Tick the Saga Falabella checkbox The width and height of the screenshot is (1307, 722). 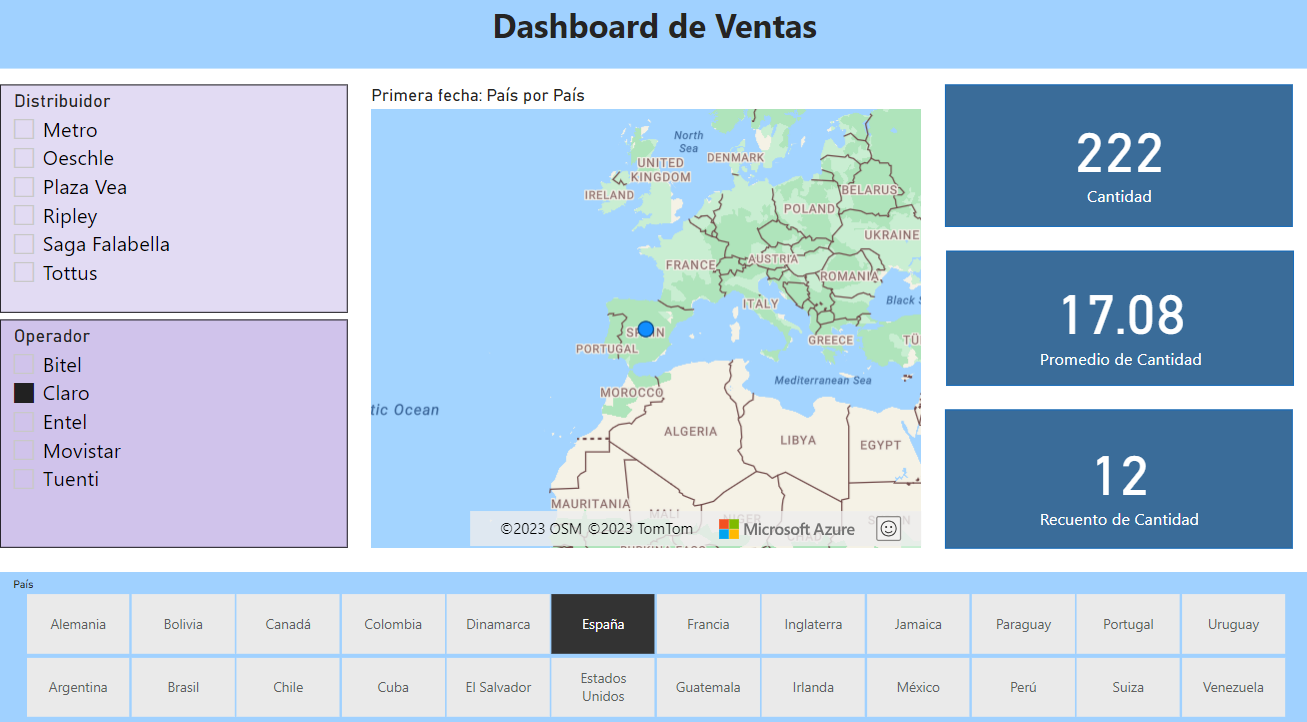click(24, 244)
